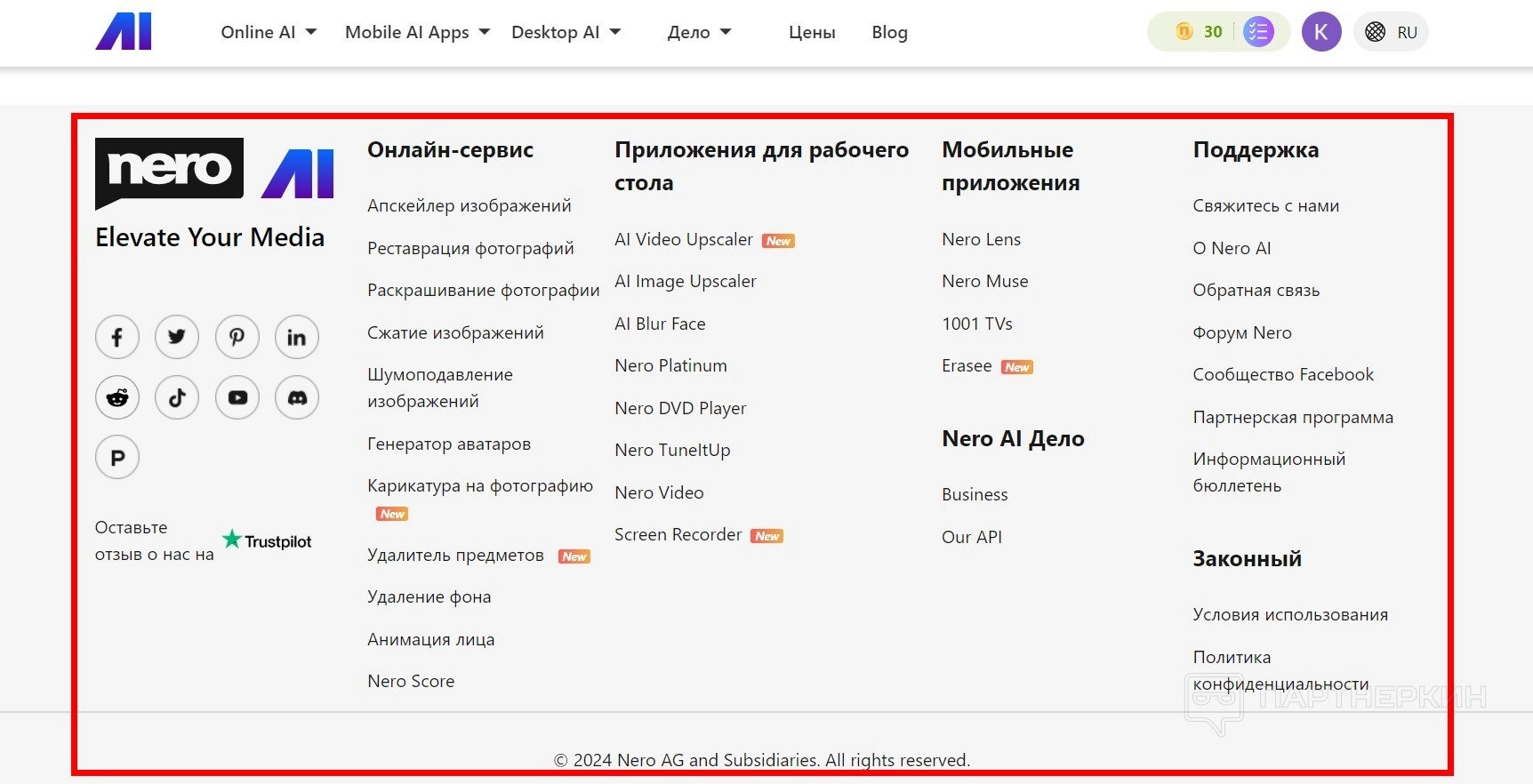Open Nero DVD Player link
1533x784 pixels.
(x=680, y=408)
